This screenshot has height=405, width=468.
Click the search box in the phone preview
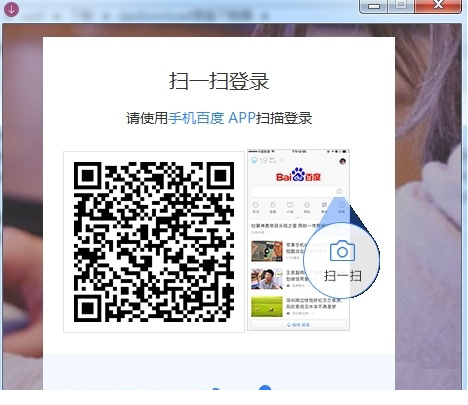pos(298,191)
